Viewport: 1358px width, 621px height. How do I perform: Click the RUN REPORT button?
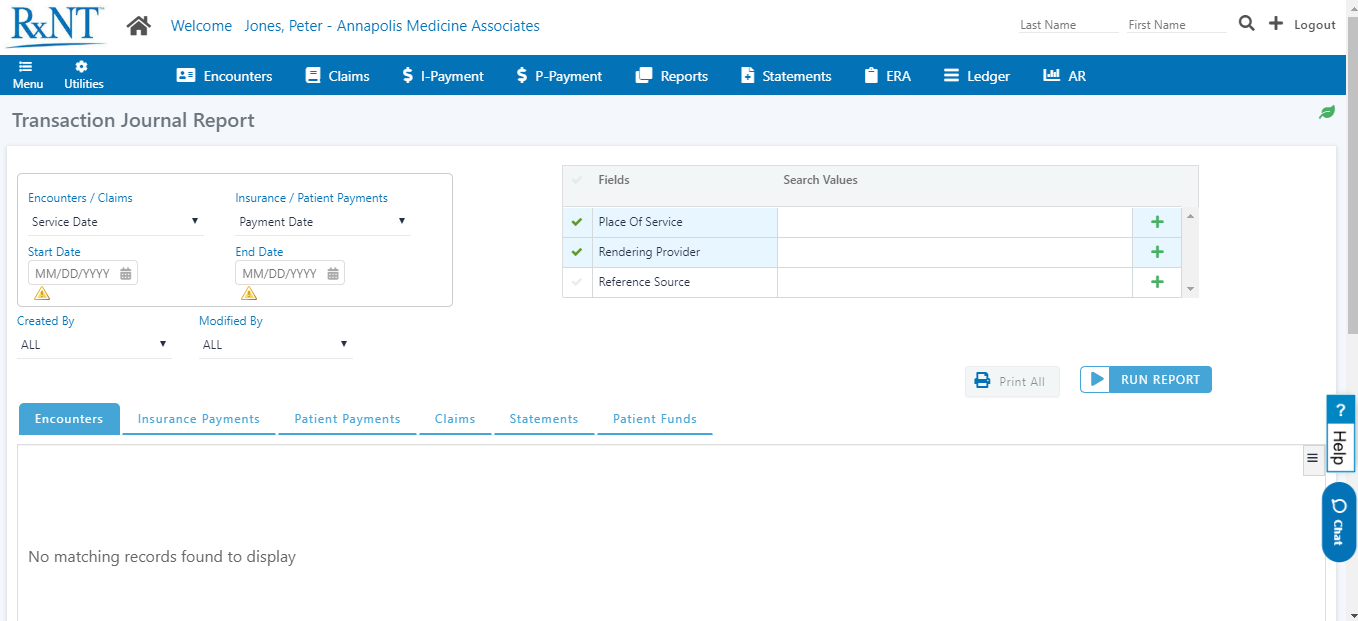[1145, 379]
